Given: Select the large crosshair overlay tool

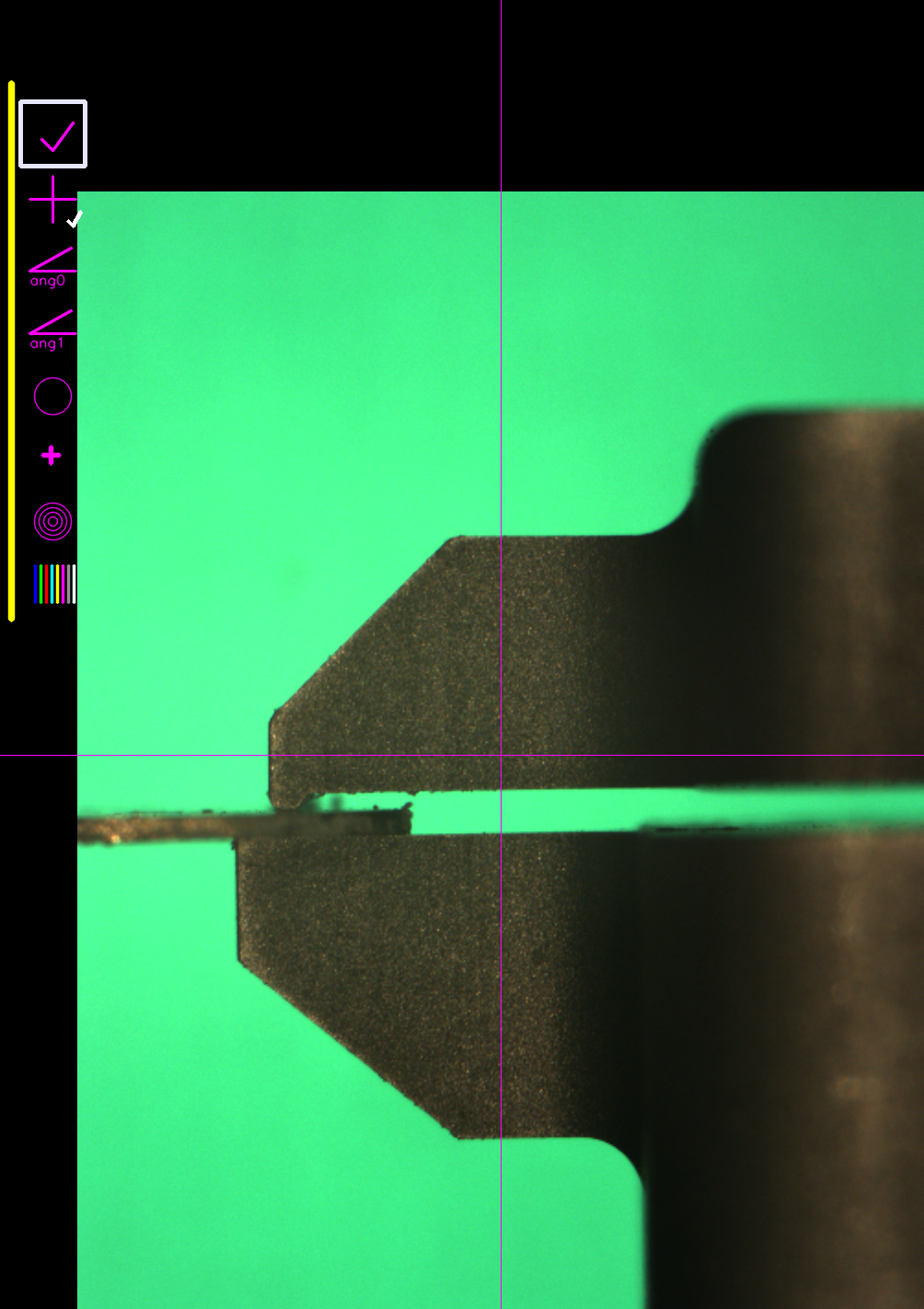Looking at the screenshot, I should click(52, 199).
